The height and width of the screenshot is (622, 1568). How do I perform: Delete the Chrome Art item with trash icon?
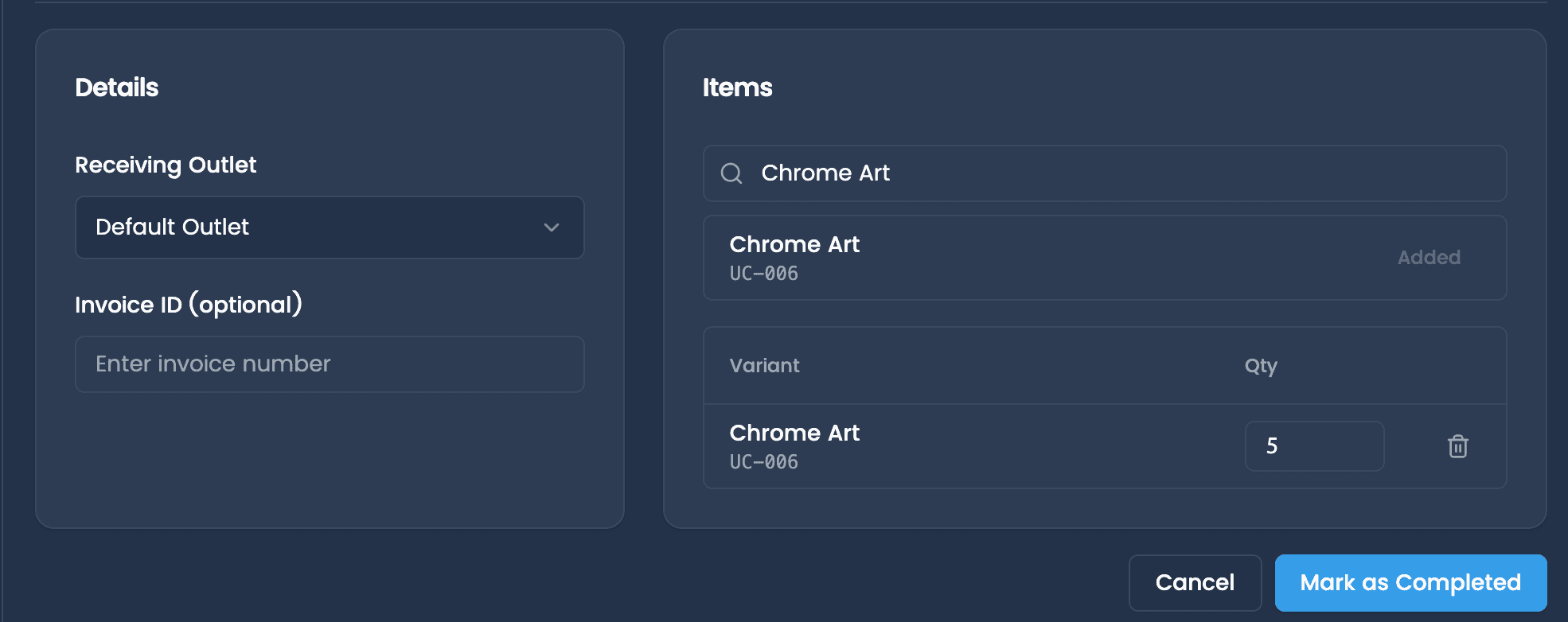(1457, 446)
